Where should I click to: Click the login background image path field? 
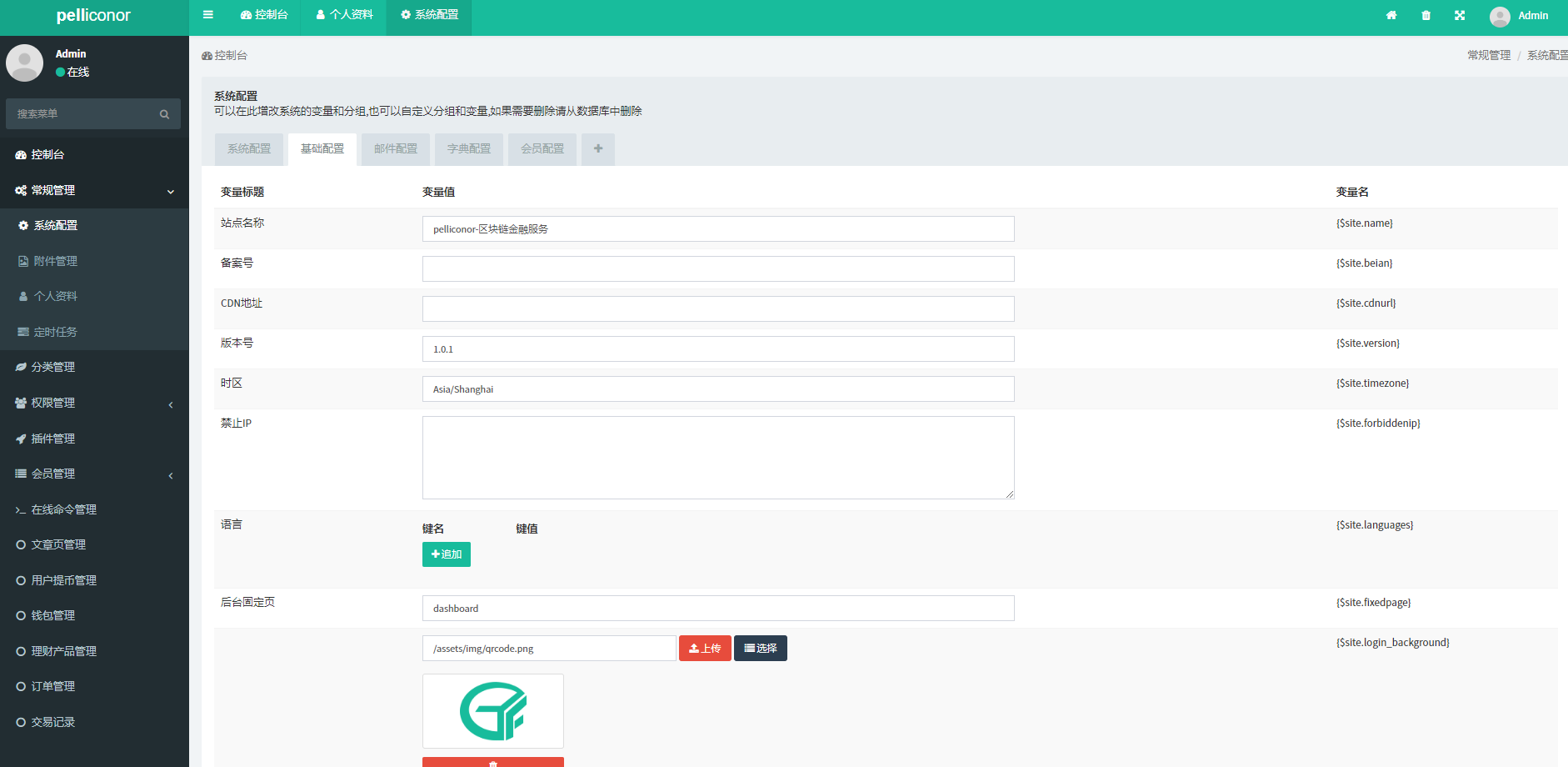549,649
